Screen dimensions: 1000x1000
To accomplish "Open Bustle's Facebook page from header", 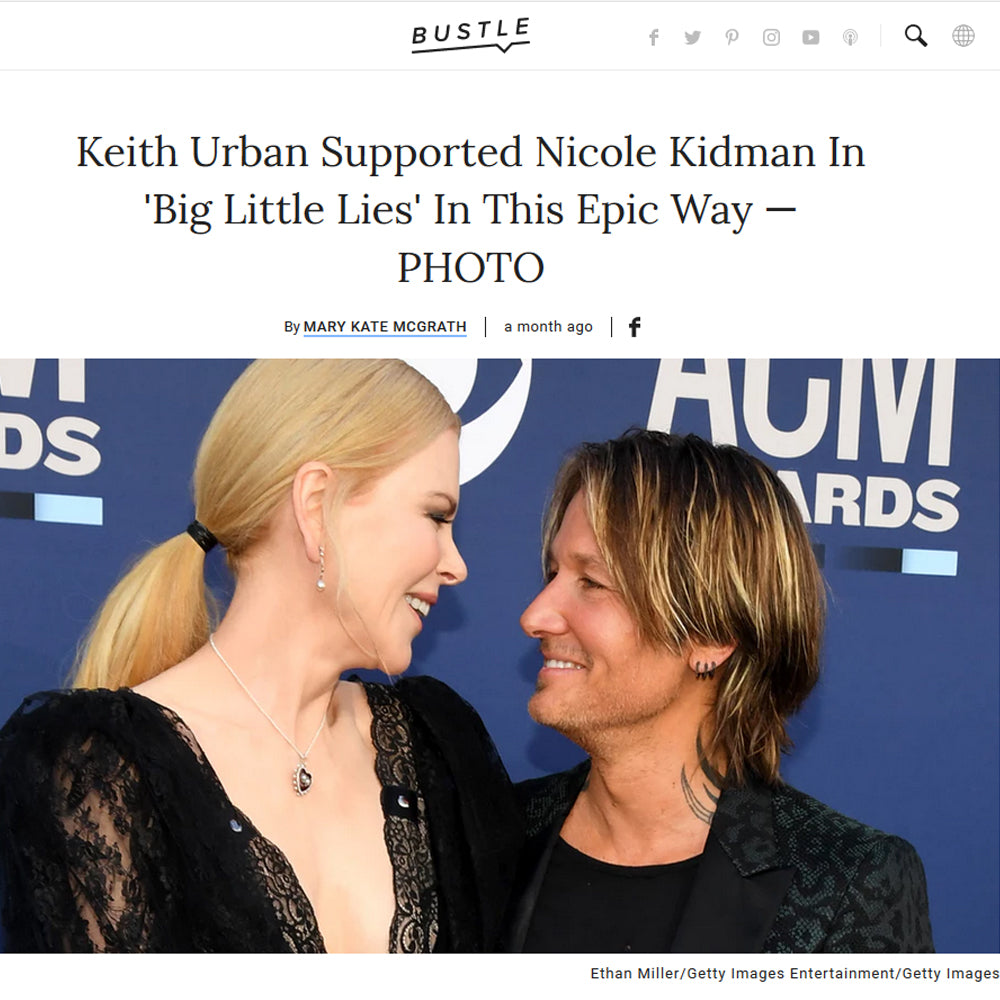I will pos(654,38).
